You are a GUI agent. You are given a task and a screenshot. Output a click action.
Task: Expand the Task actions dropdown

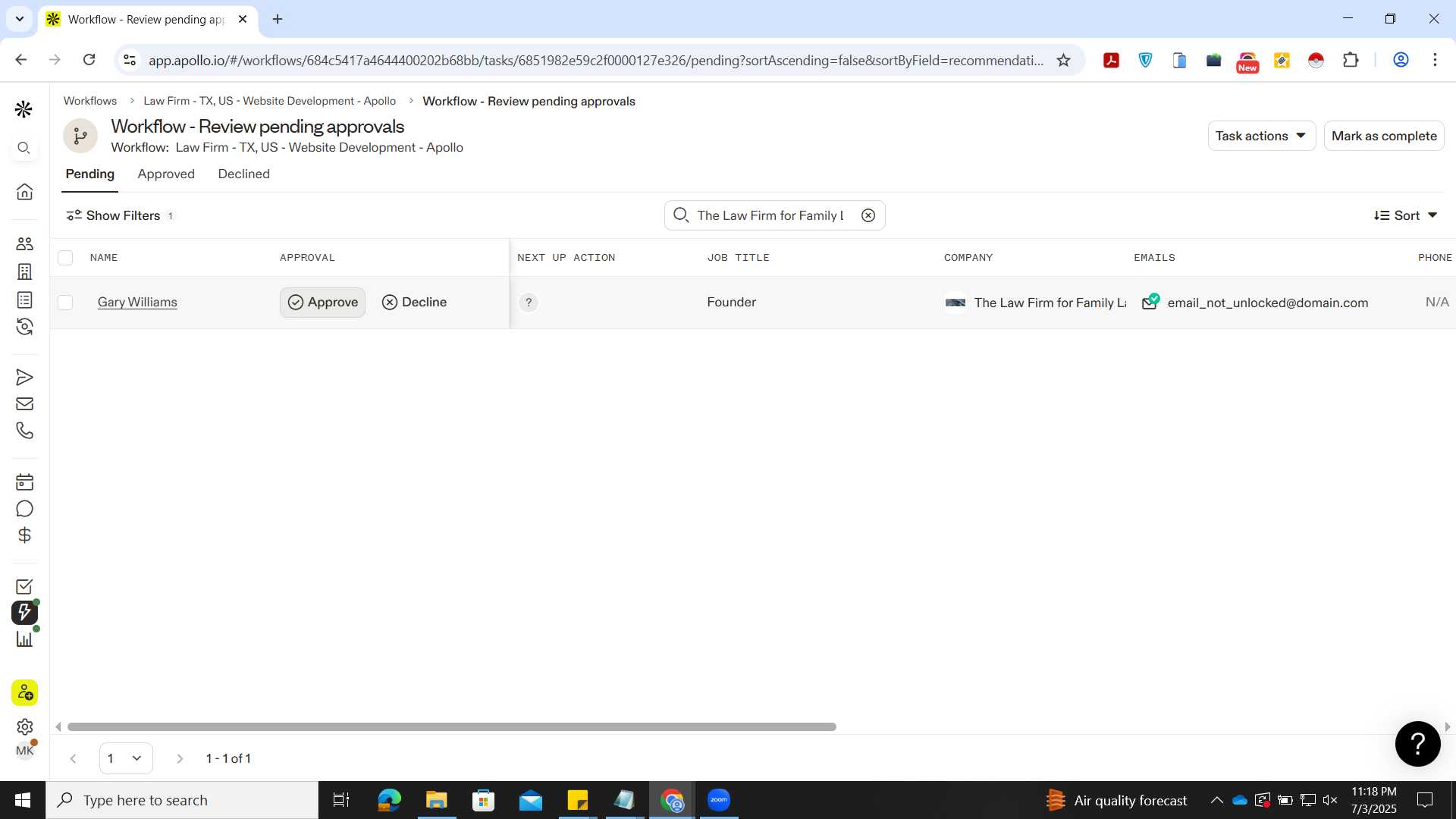pos(1261,136)
